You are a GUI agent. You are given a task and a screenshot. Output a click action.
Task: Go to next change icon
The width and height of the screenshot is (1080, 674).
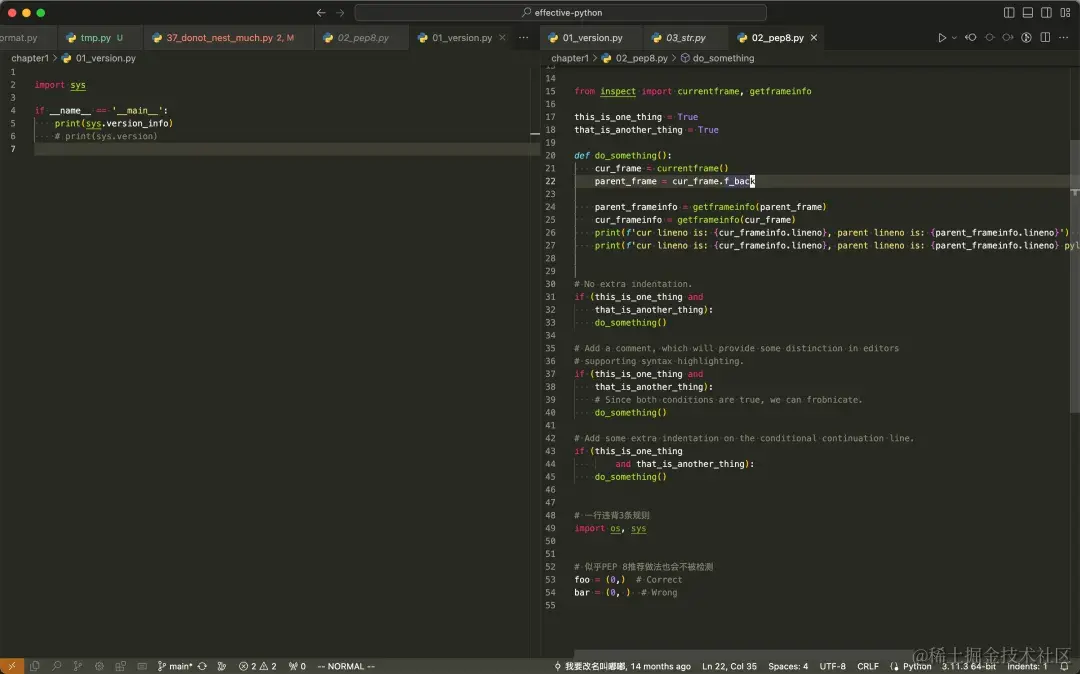(1008, 38)
